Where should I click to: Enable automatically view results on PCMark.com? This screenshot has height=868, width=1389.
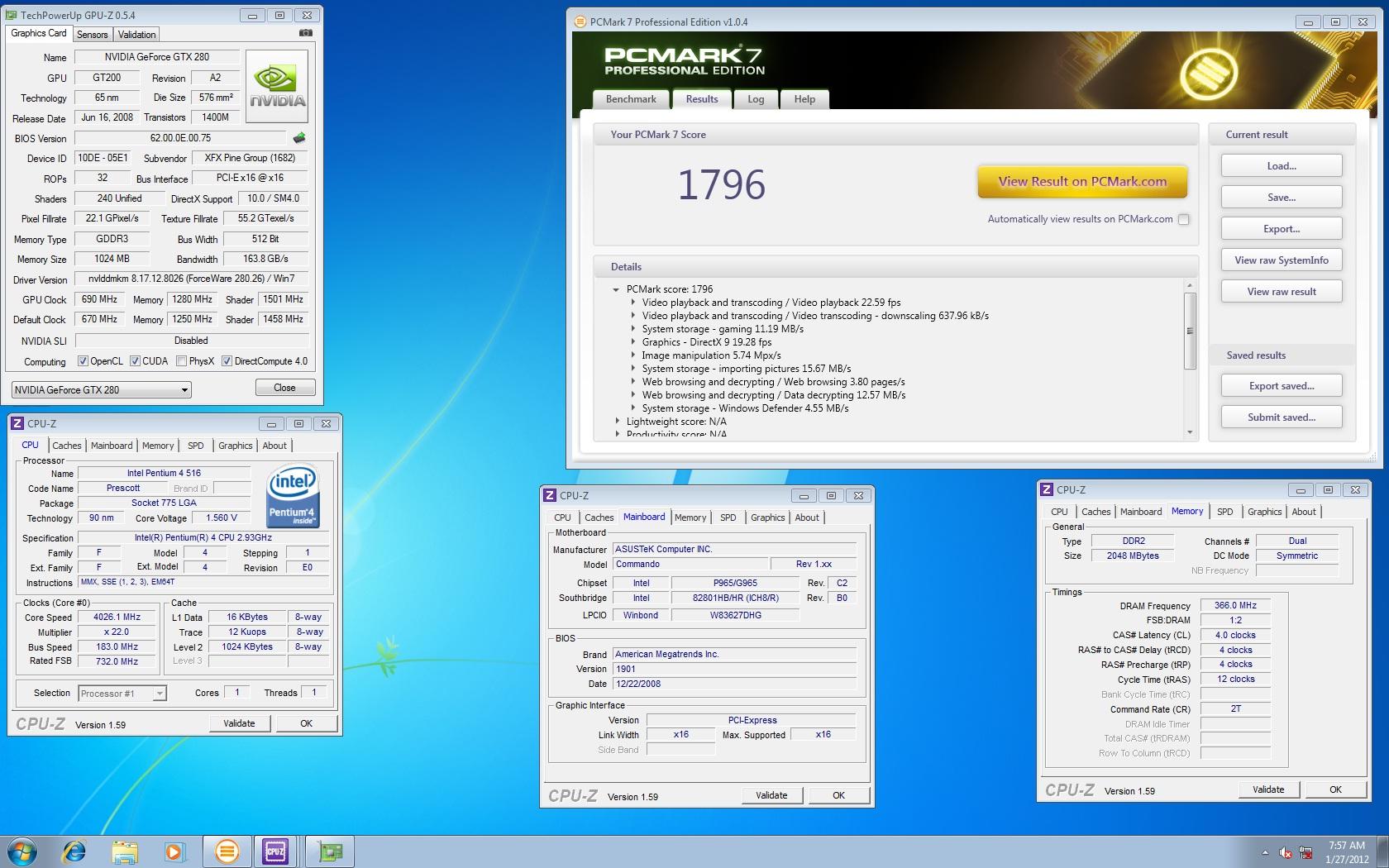(x=1184, y=219)
